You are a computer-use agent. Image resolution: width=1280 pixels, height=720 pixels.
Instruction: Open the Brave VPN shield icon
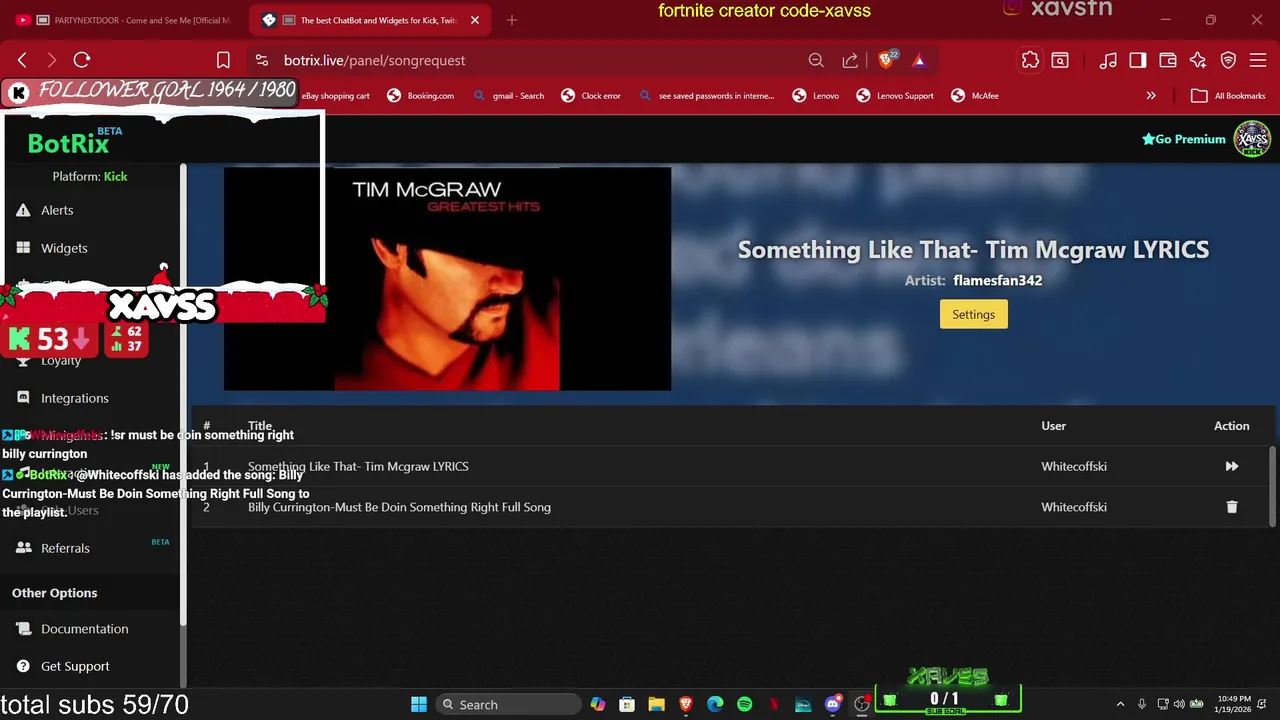click(x=1228, y=60)
